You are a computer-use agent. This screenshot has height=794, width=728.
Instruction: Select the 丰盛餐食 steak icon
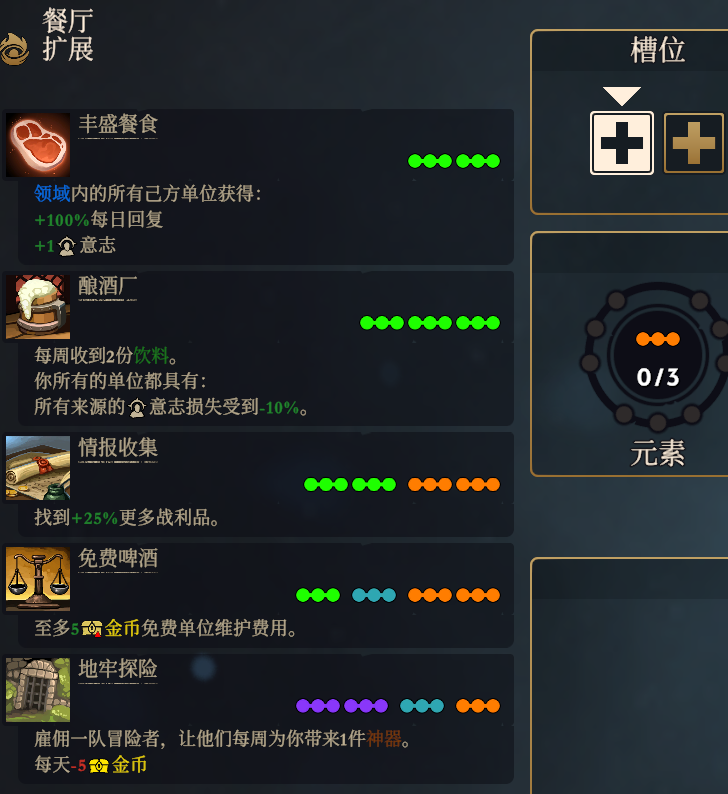pyautogui.click(x=38, y=145)
